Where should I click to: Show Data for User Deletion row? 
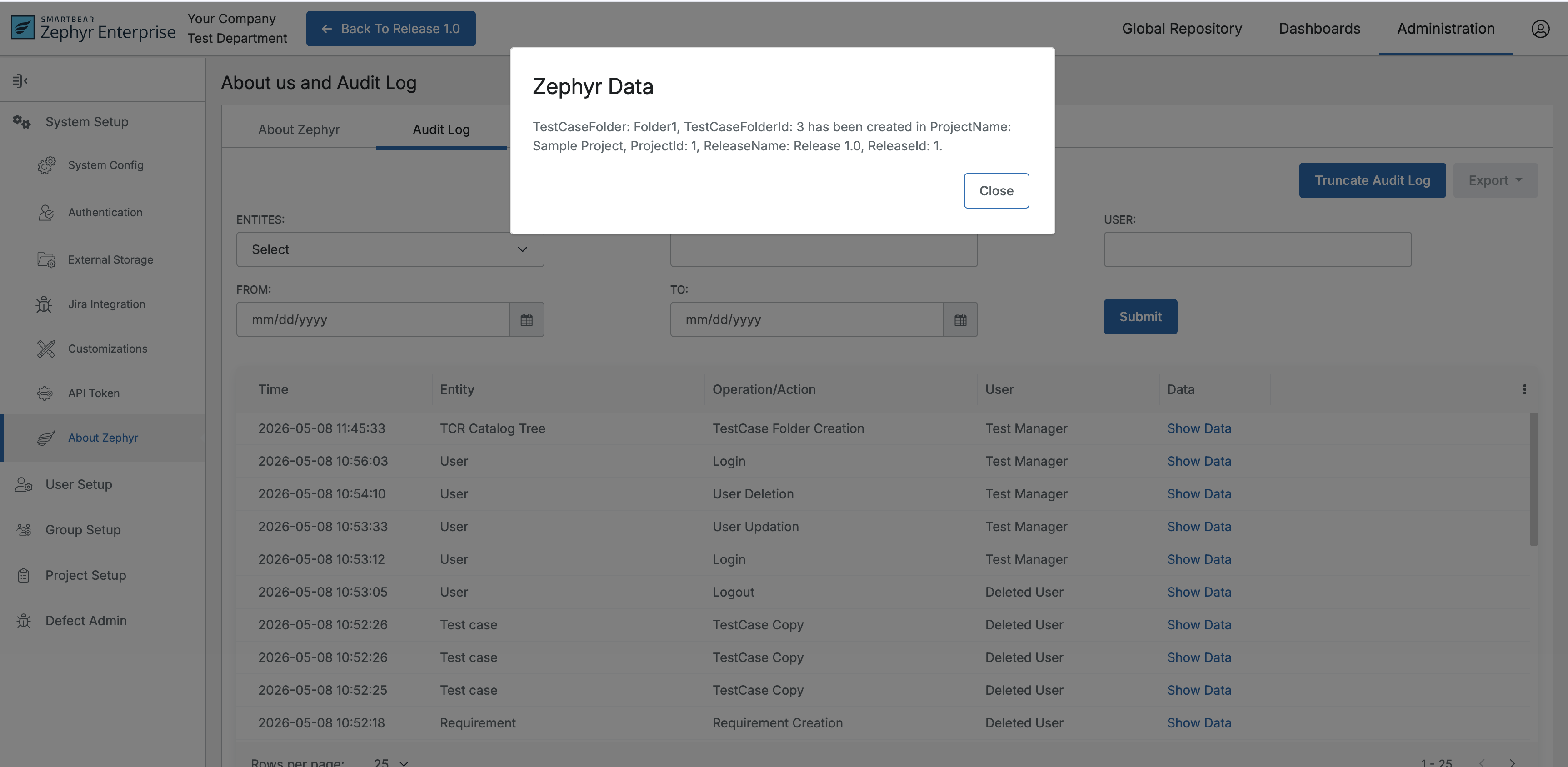coord(1198,493)
